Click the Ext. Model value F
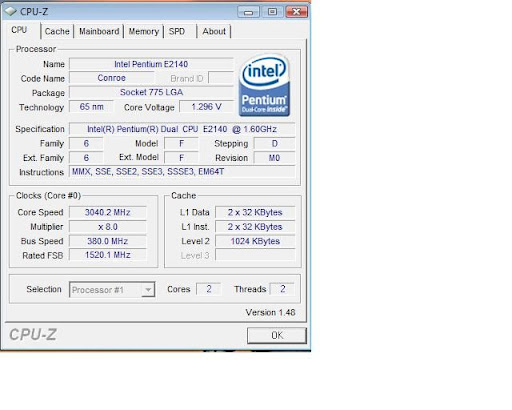The width and height of the screenshot is (512, 410). click(181, 158)
